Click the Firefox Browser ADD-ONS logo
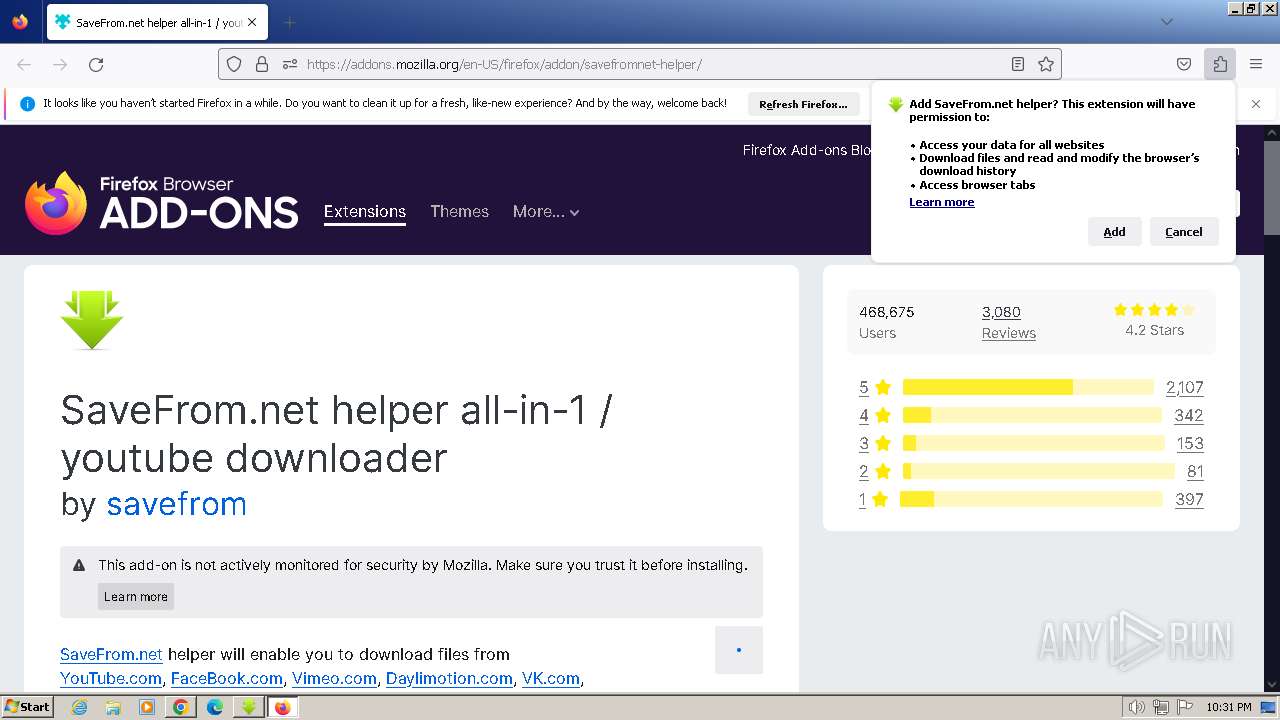Image resolution: width=1280 pixels, height=720 pixels. click(162, 203)
